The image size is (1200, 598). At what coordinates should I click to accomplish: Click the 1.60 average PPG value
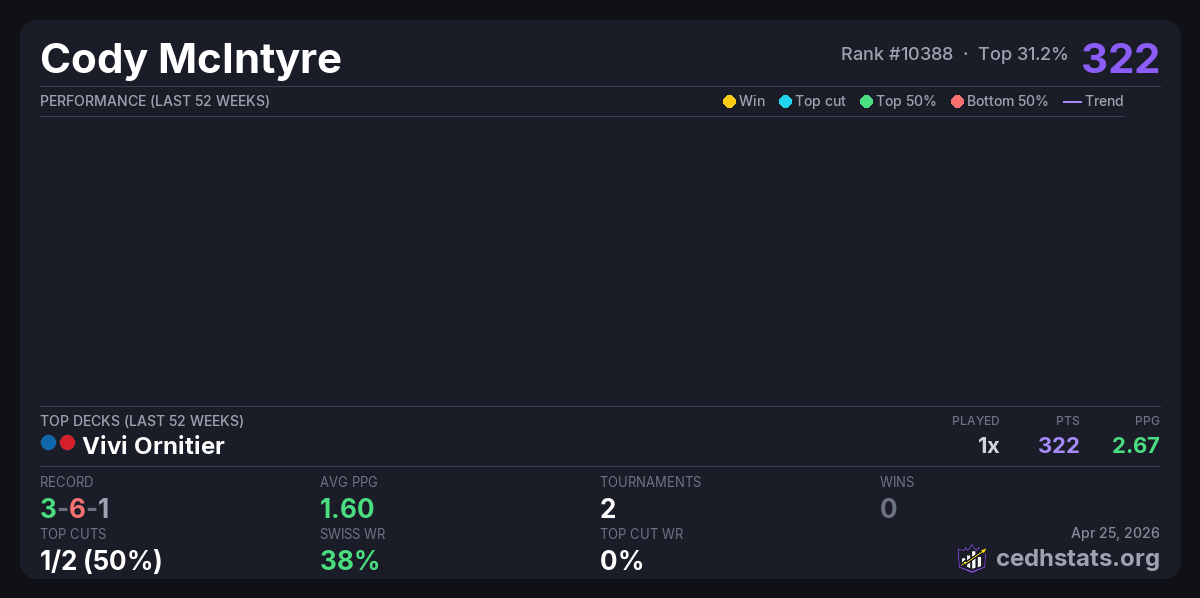click(347, 508)
